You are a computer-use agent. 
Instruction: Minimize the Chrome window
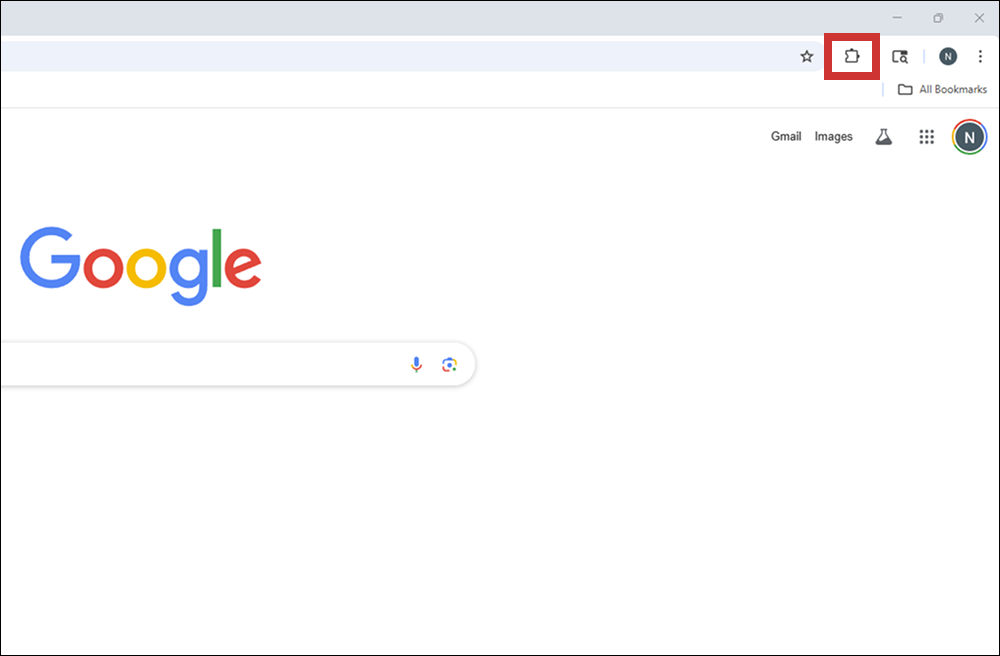click(897, 18)
